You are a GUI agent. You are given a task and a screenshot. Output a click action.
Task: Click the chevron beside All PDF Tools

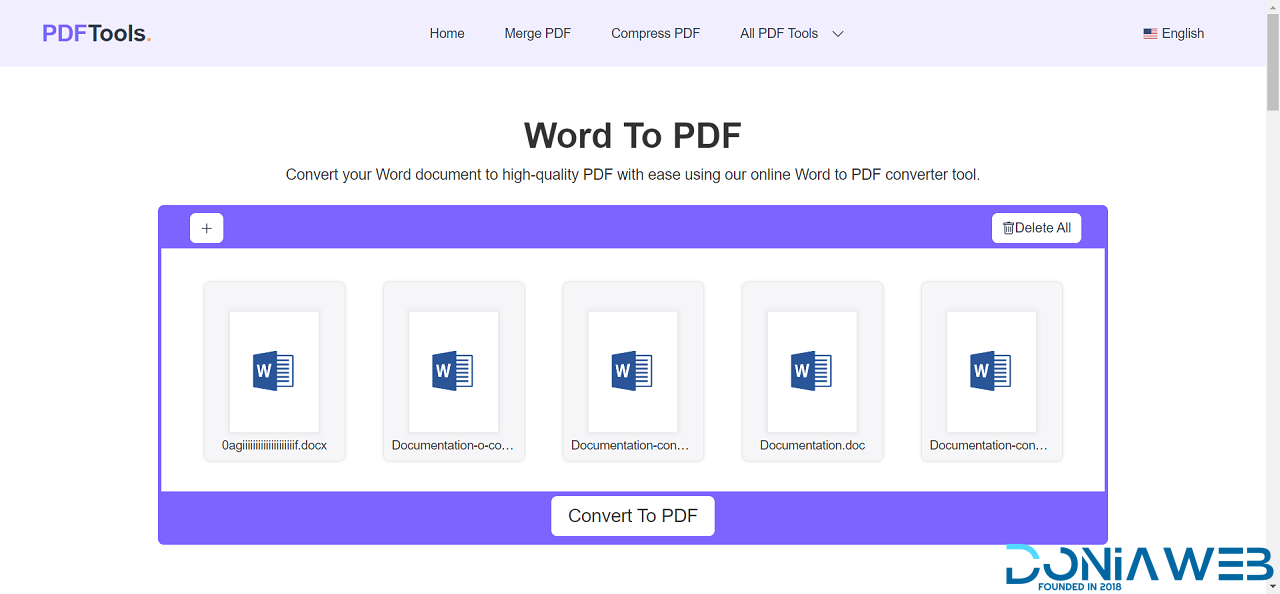pos(838,34)
